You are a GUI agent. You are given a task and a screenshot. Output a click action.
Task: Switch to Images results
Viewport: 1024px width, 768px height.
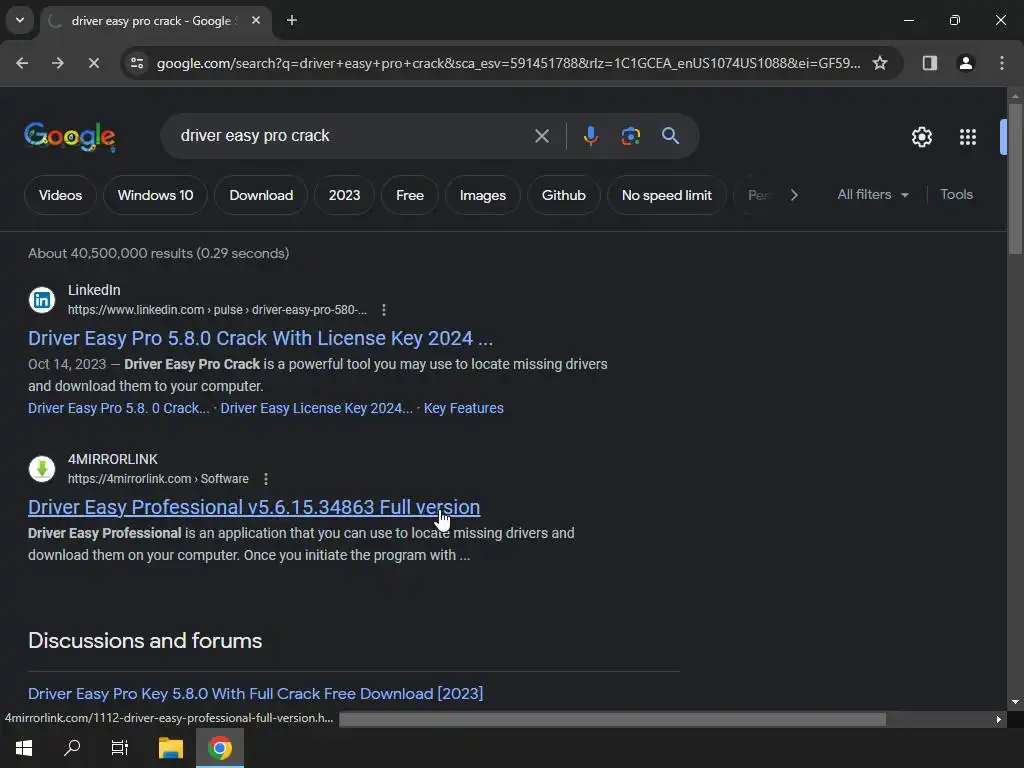click(483, 195)
